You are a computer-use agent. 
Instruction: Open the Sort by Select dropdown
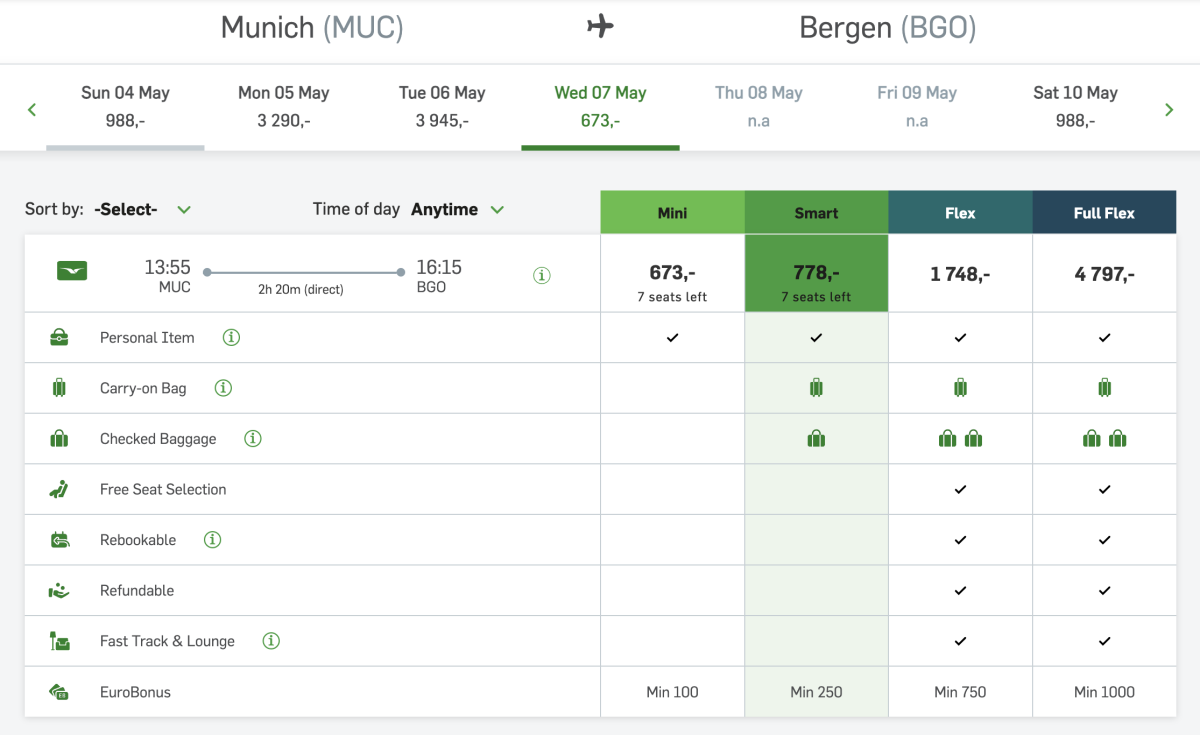click(x=141, y=210)
